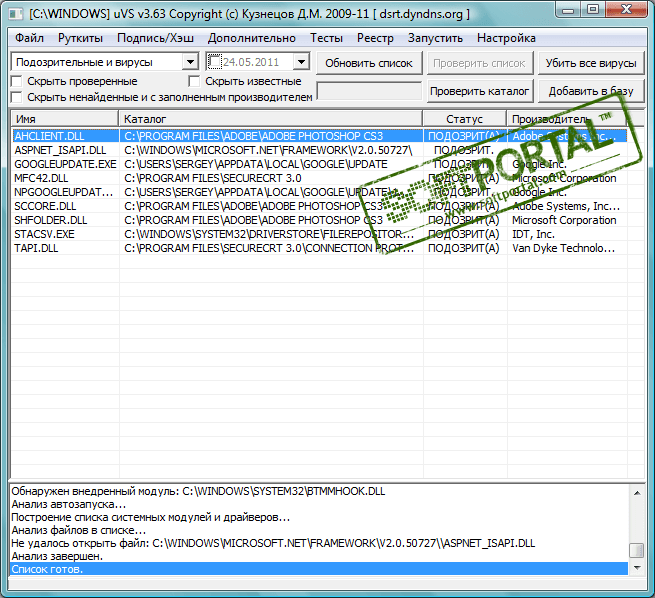The image size is (655, 598).
Task: Open the Реестр menu
Action: [375, 38]
